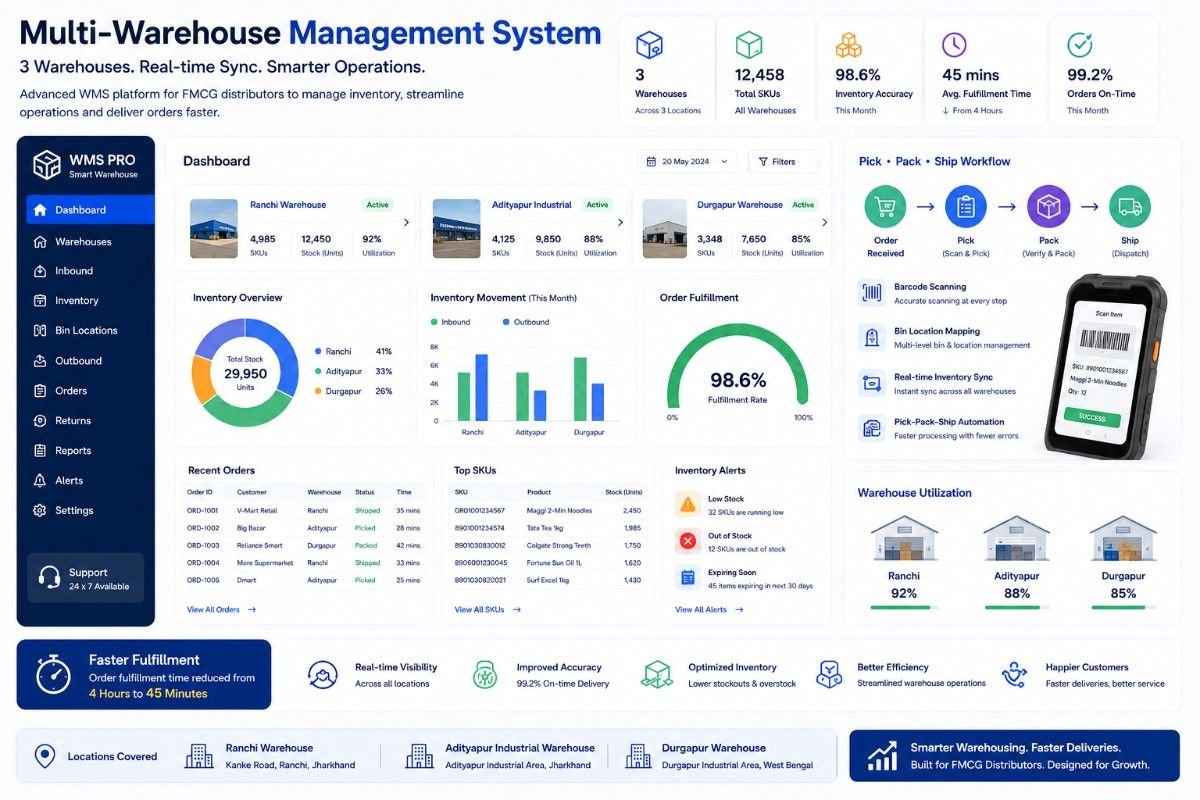Click the Low Stock warning icon
This screenshot has height=800, width=1200.
pyautogui.click(x=688, y=504)
